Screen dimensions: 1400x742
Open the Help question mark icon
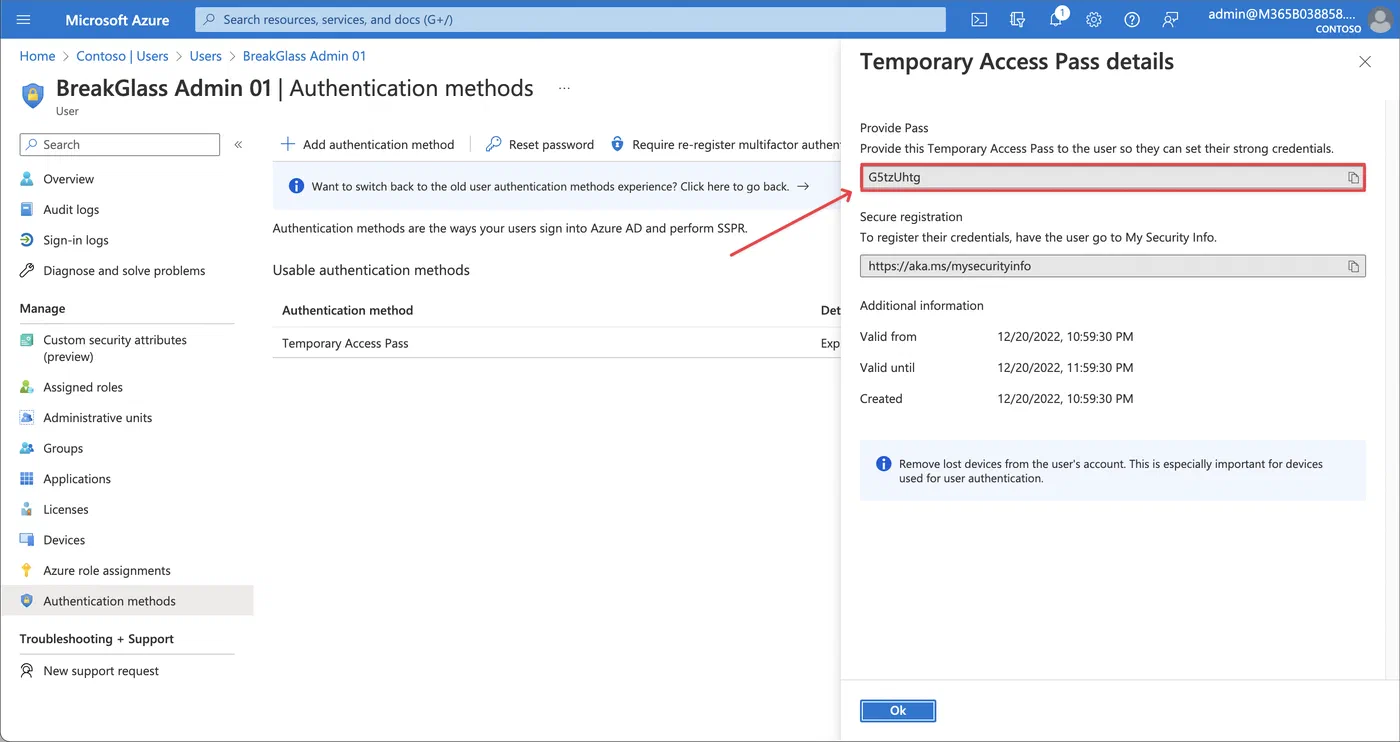click(x=1132, y=20)
